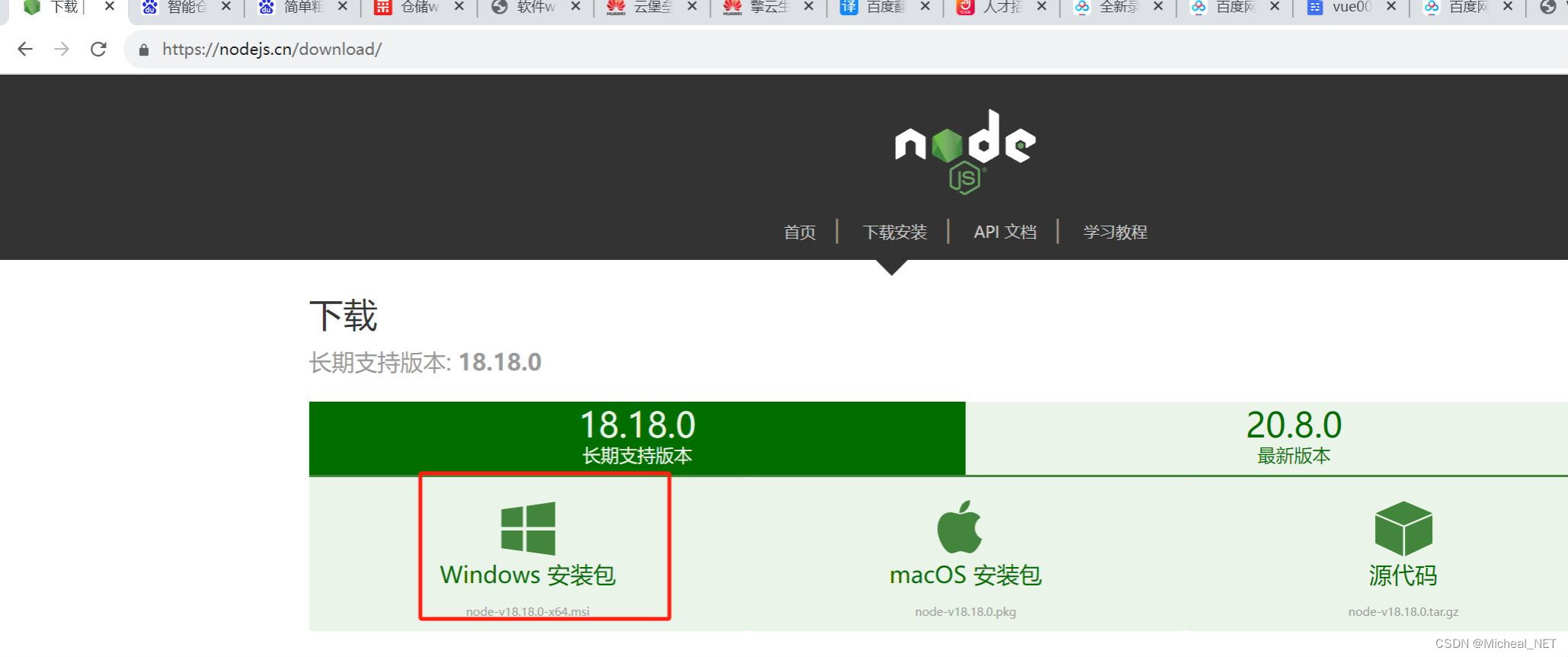Open the 下载安装 navigation item

coord(894,232)
